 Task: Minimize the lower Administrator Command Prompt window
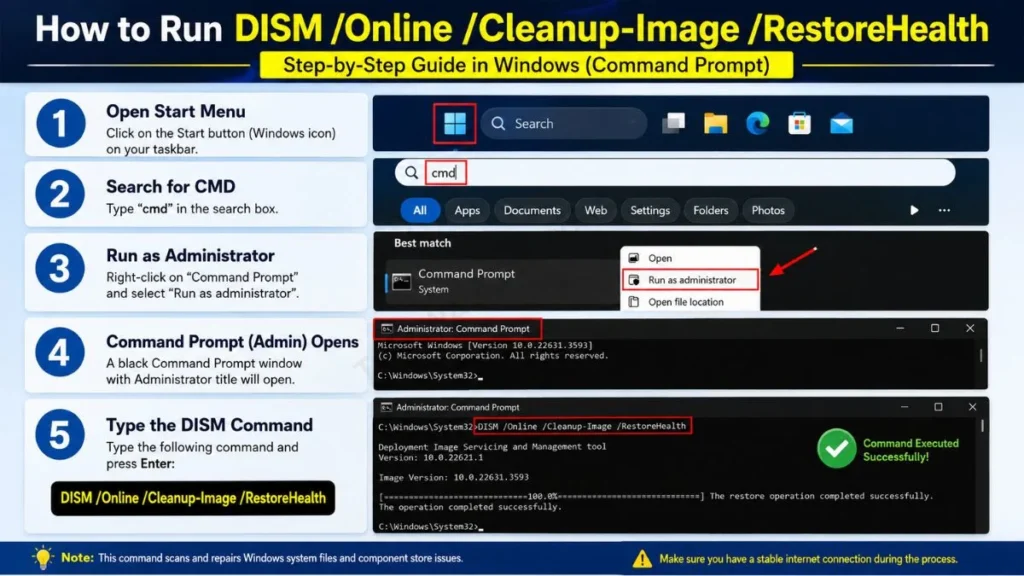click(x=904, y=407)
